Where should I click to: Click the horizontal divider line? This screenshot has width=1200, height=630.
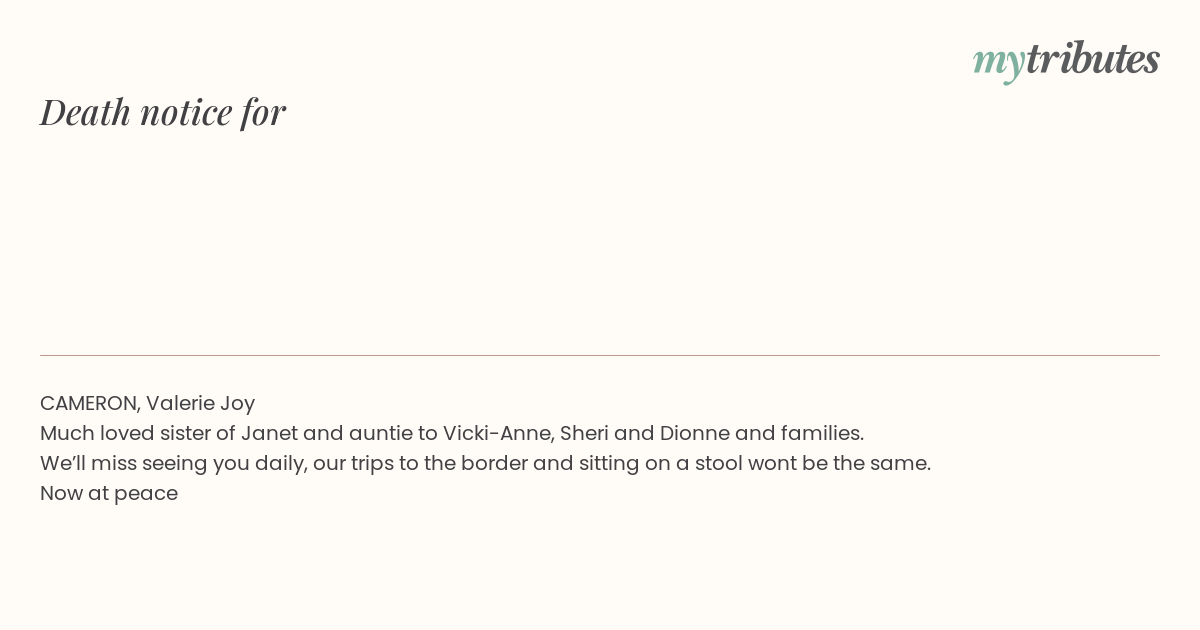[x=600, y=355]
